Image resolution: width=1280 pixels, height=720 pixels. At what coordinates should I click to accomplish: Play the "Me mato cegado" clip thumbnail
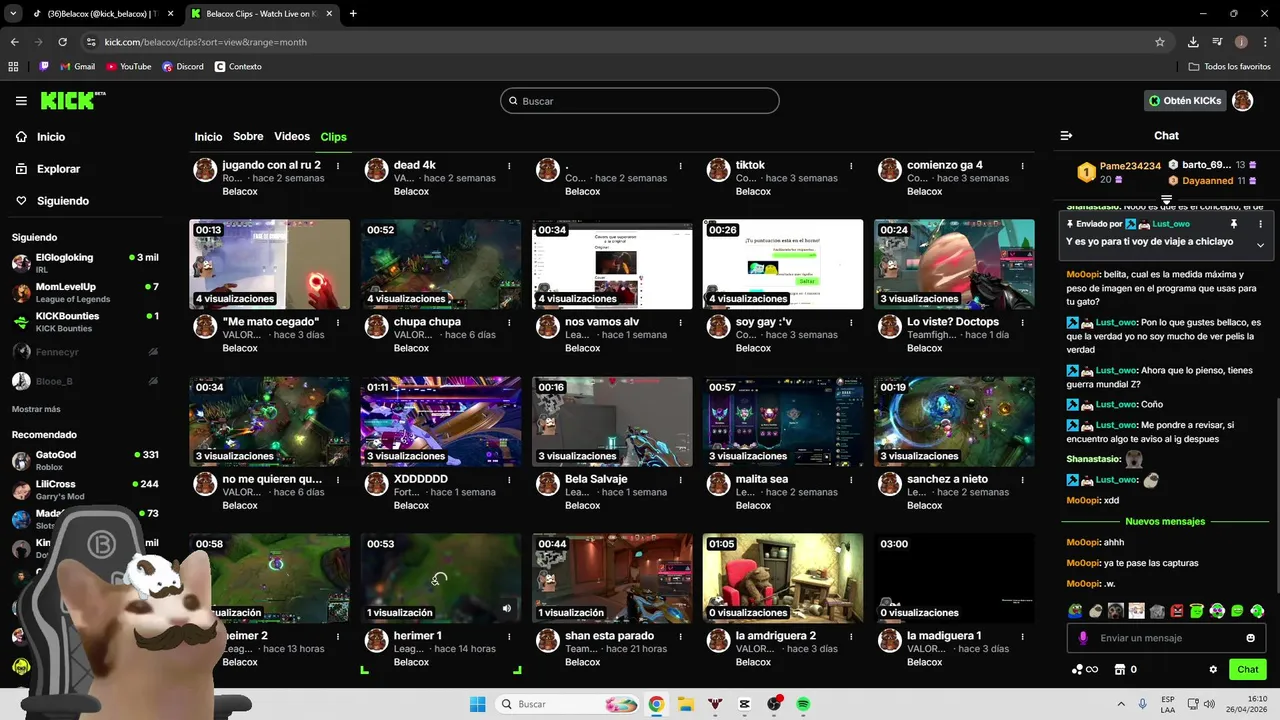point(270,264)
